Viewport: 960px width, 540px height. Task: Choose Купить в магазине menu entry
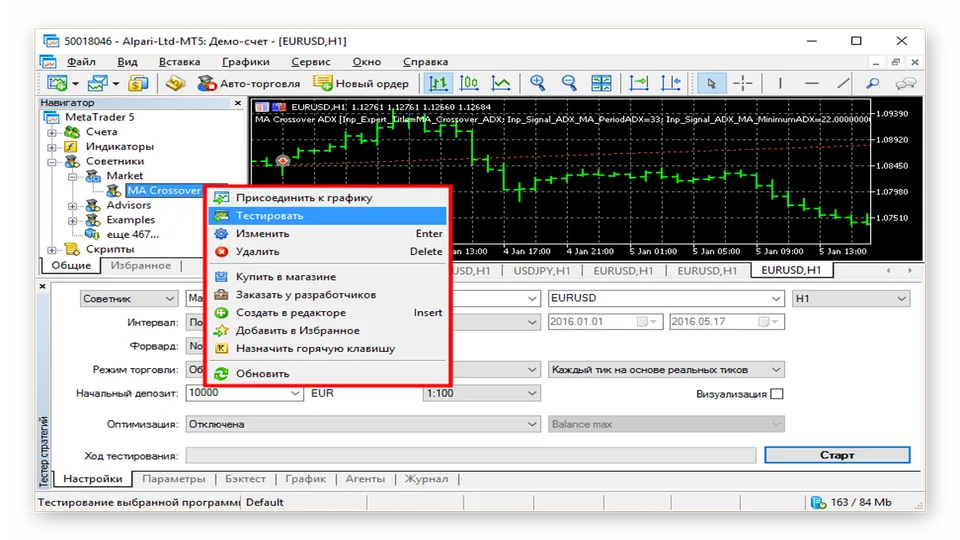(327, 277)
